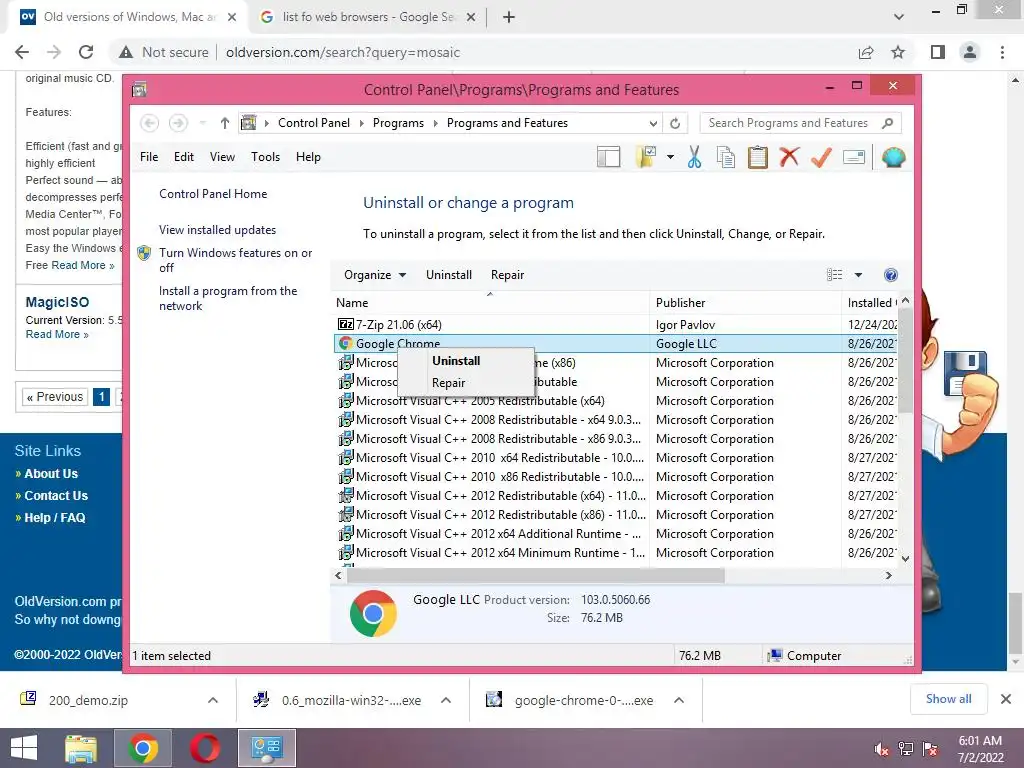The height and width of the screenshot is (768, 1024).
Task: Click the Chrome address bar URL
Action: [343, 52]
